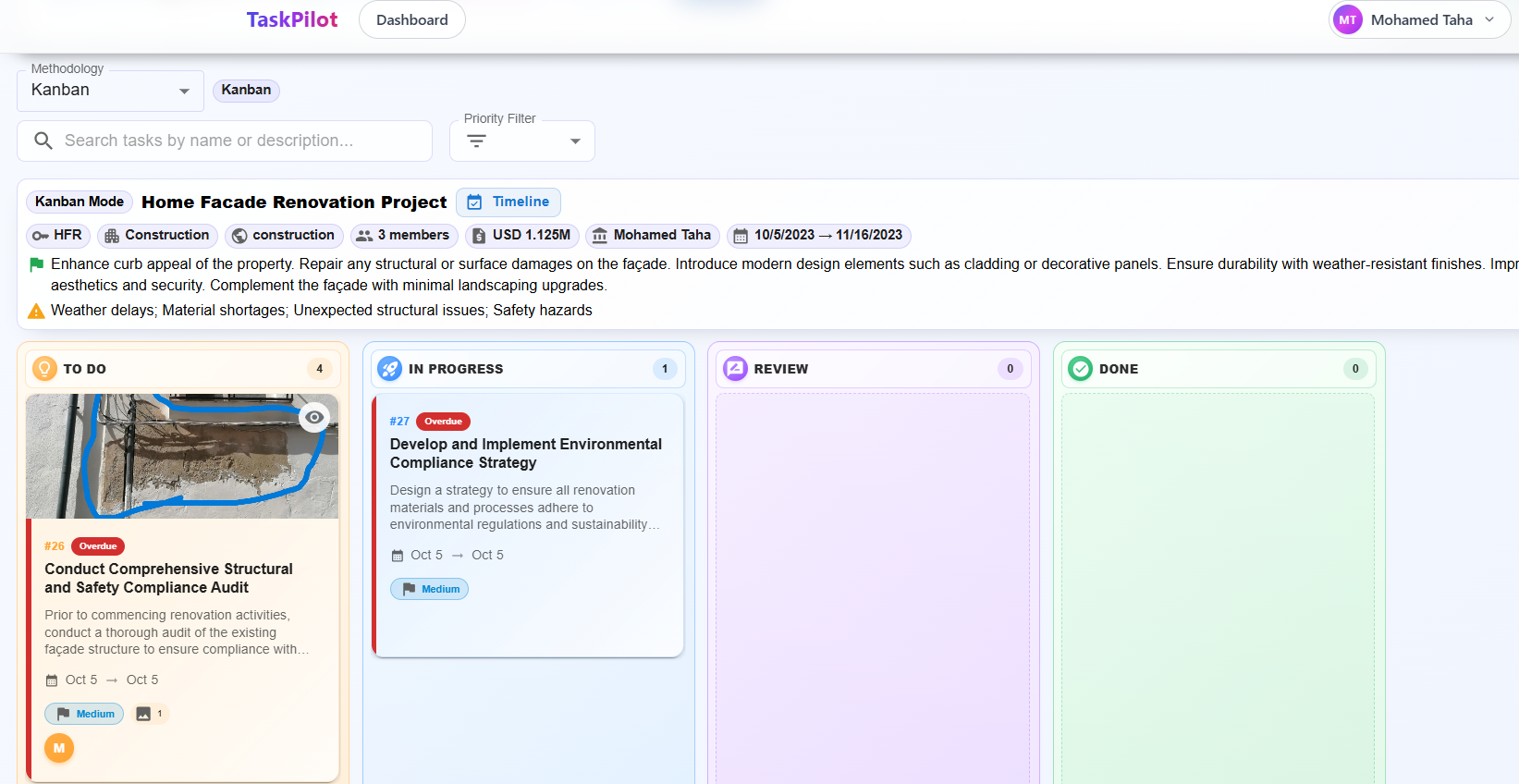Expand the Priority Filter dropdown arrow
Image resolution: width=1519 pixels, height=784 pixels.
[x=575, y=141]
